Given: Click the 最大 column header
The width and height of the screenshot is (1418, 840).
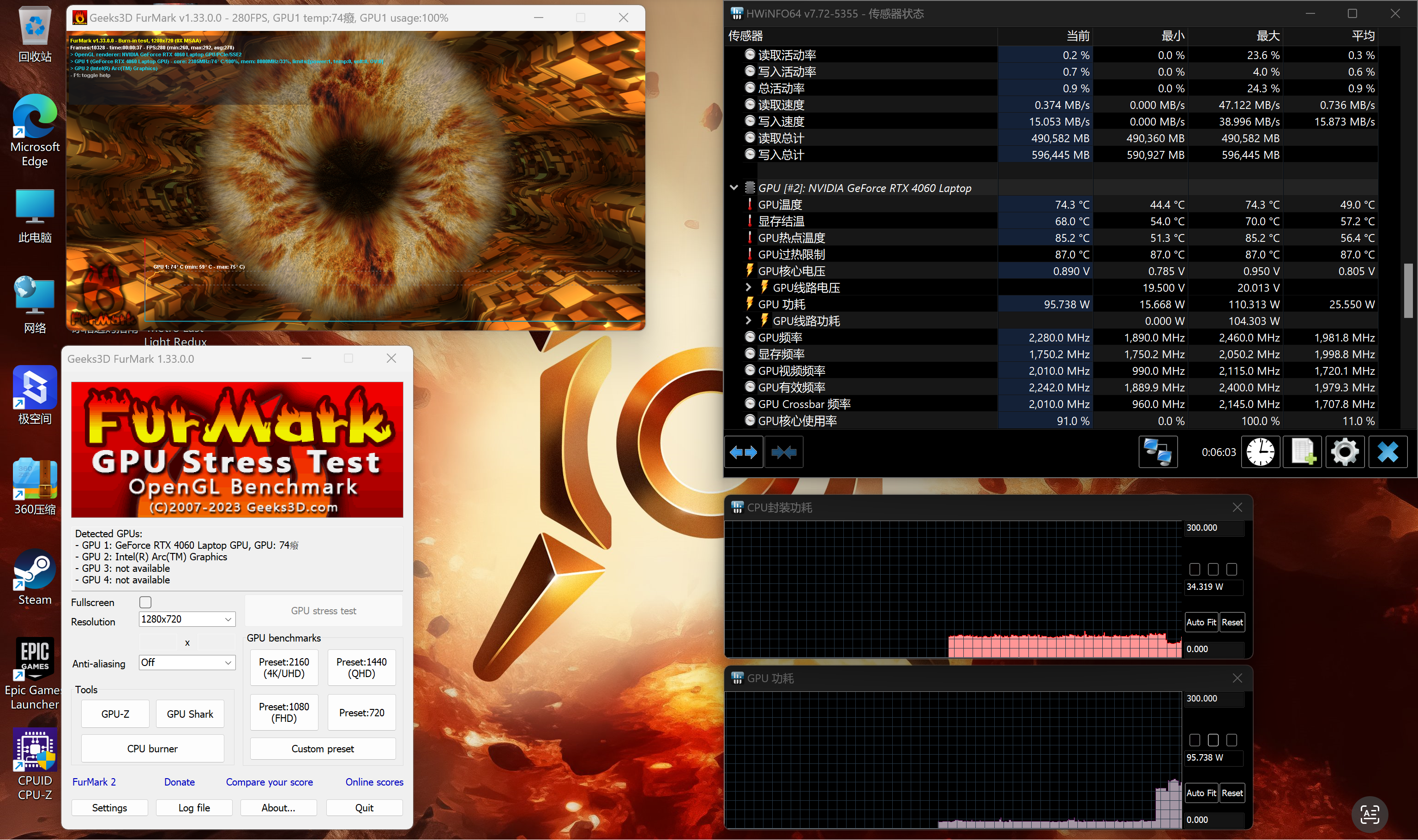Looking at the screenshot, I should pyautogui.click(x=1235, y=36).
